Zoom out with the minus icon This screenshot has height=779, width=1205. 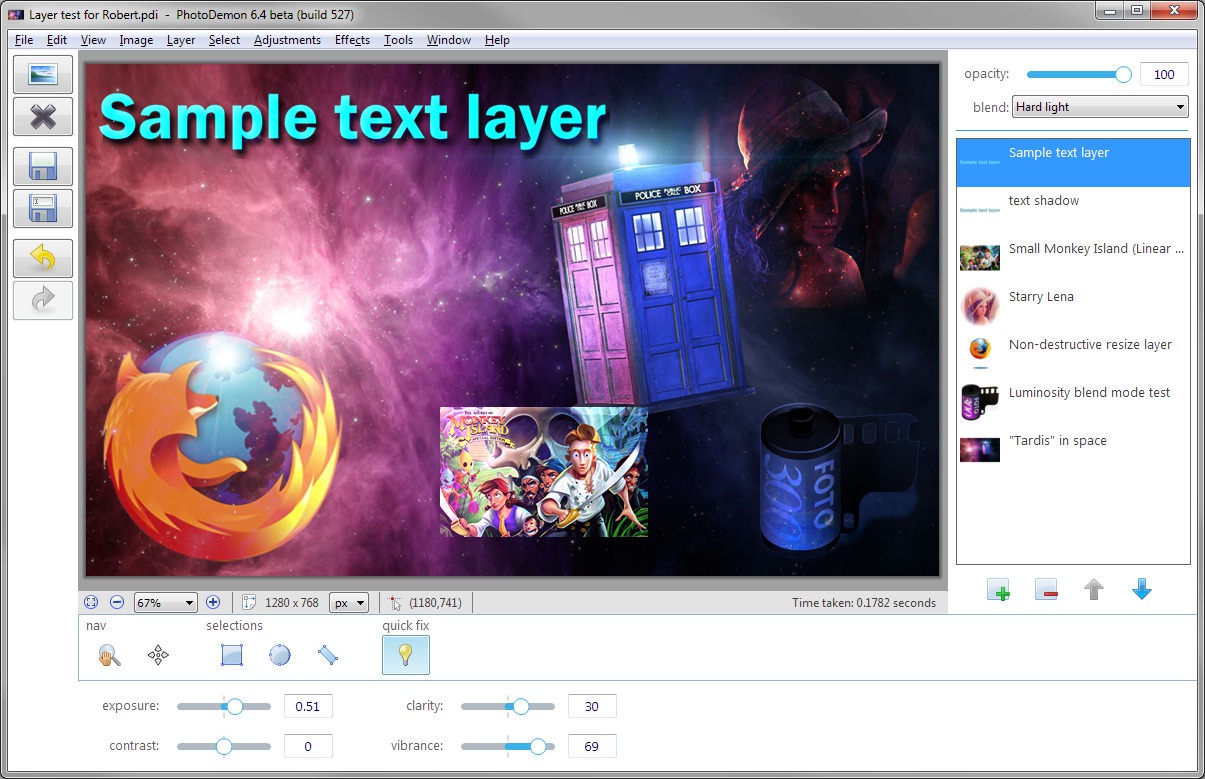coord(117,602)
